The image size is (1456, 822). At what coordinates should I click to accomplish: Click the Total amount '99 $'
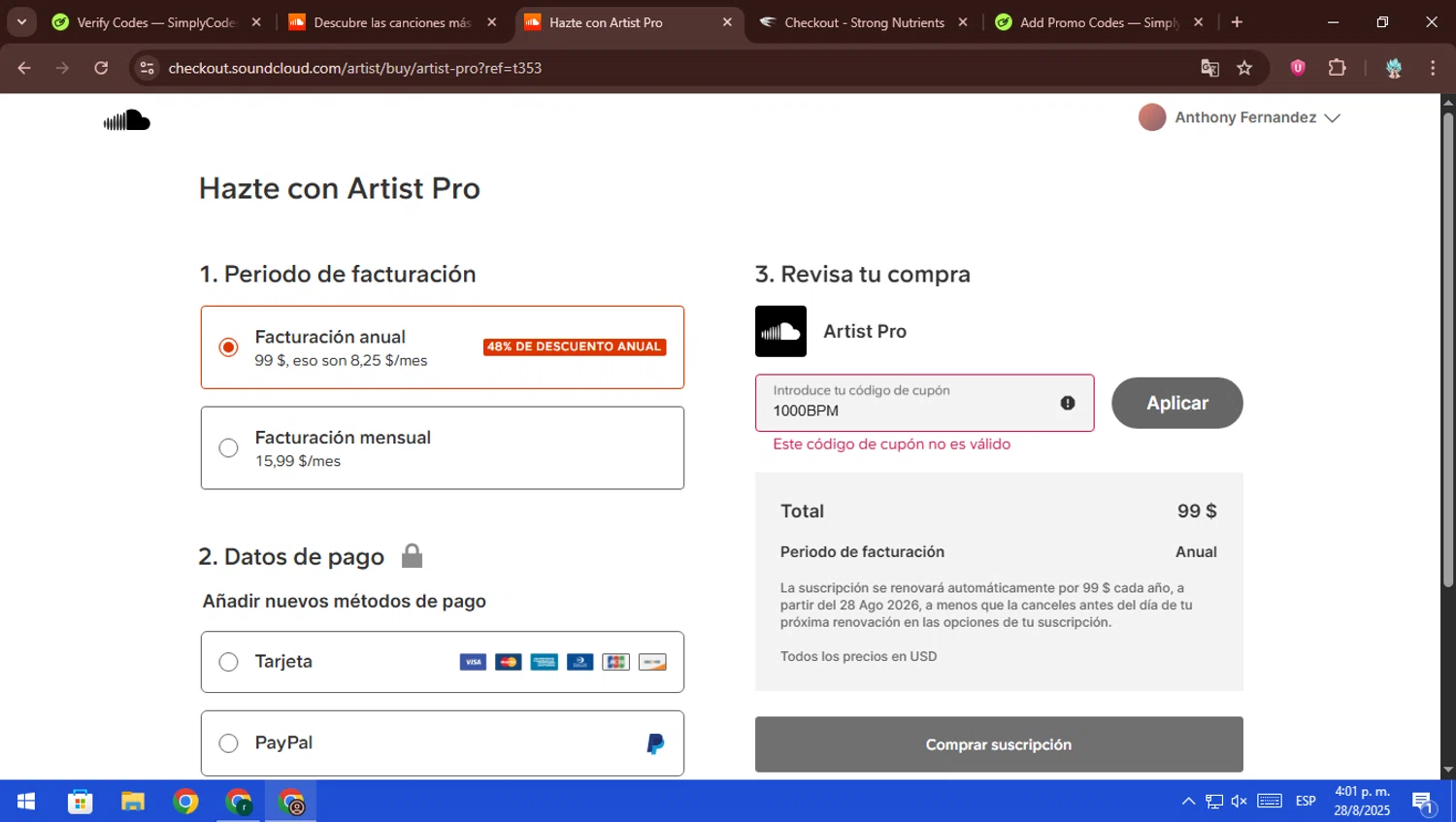[x=1197, y=511]
